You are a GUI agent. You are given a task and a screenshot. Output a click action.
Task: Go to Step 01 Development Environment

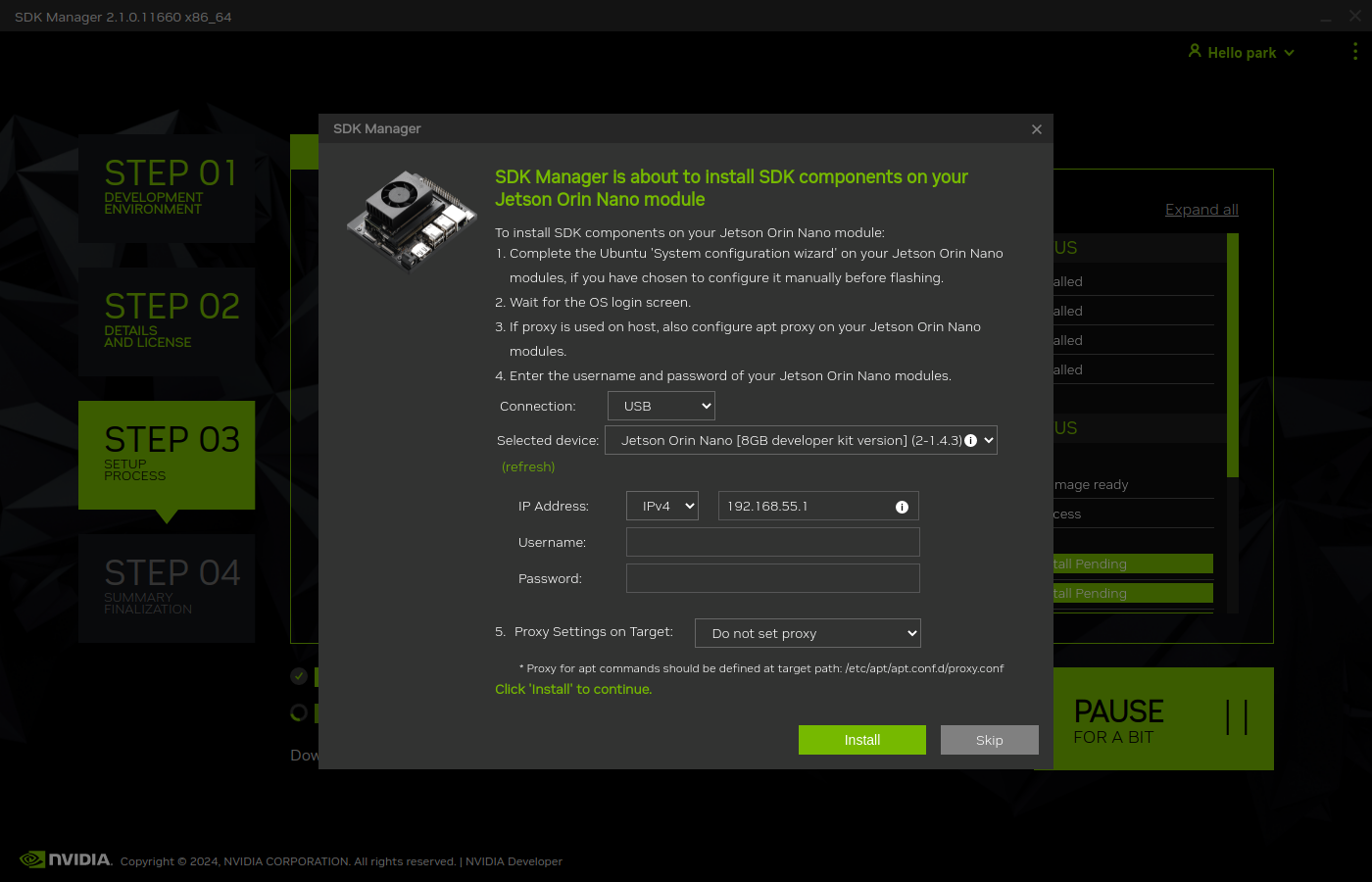(167, 188)
